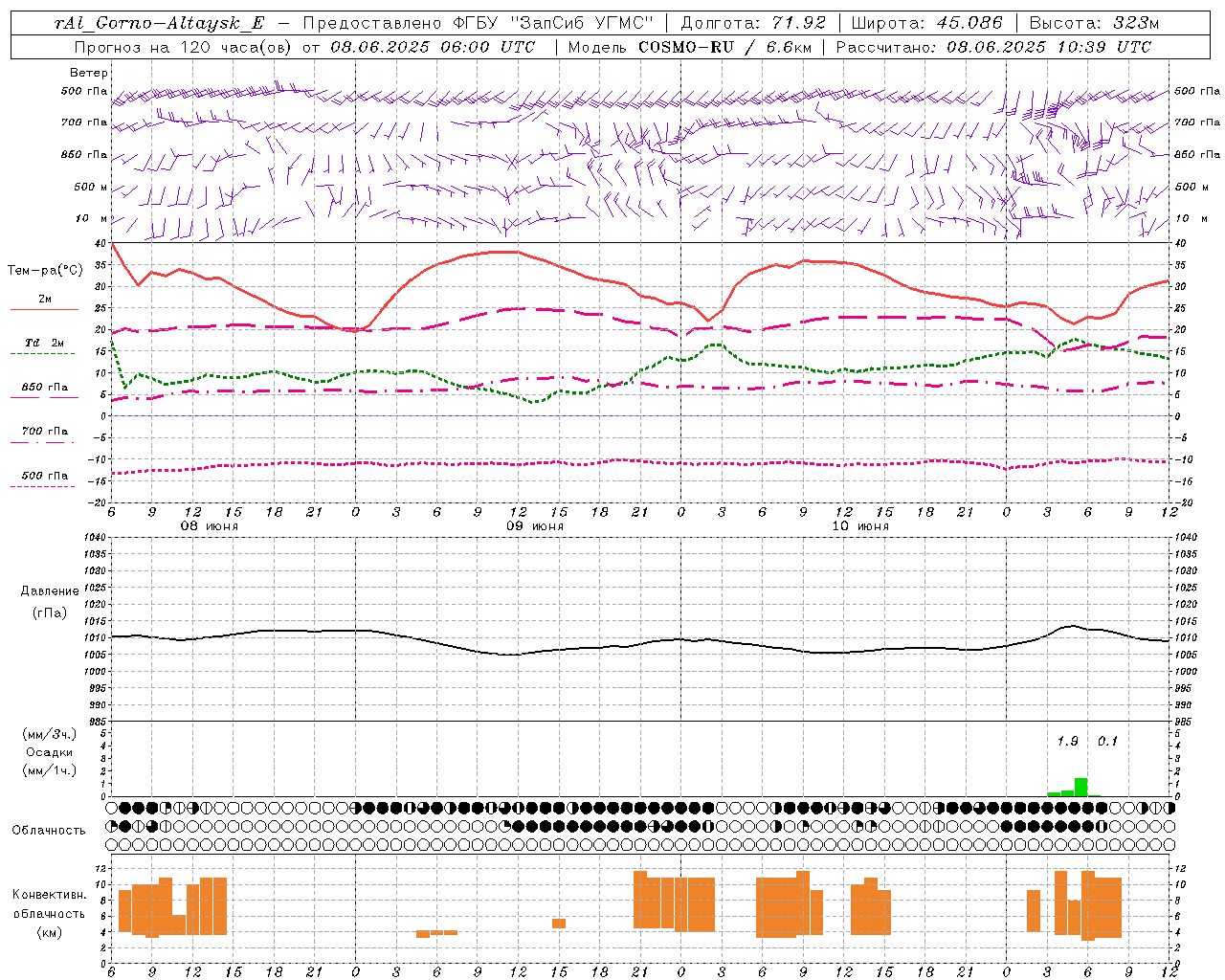Click the '10 июня' date label

tap(860, 526)
